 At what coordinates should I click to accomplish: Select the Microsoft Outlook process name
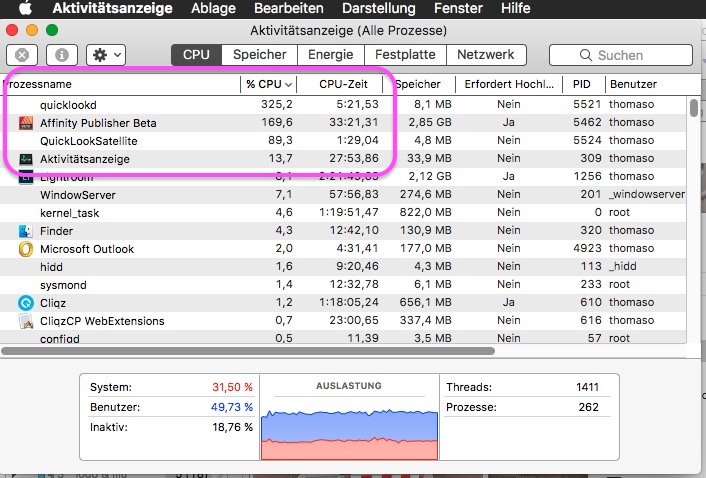click(87, 249)
